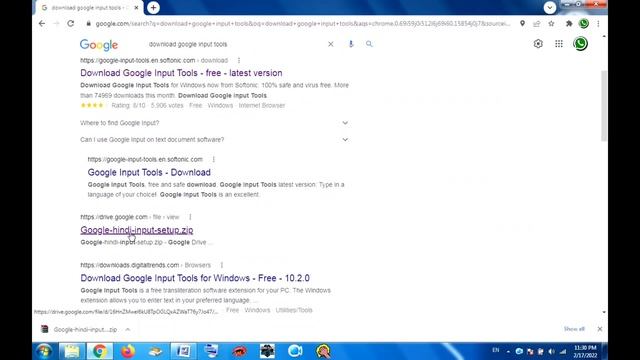Submit search with magnifier icon

369,44
